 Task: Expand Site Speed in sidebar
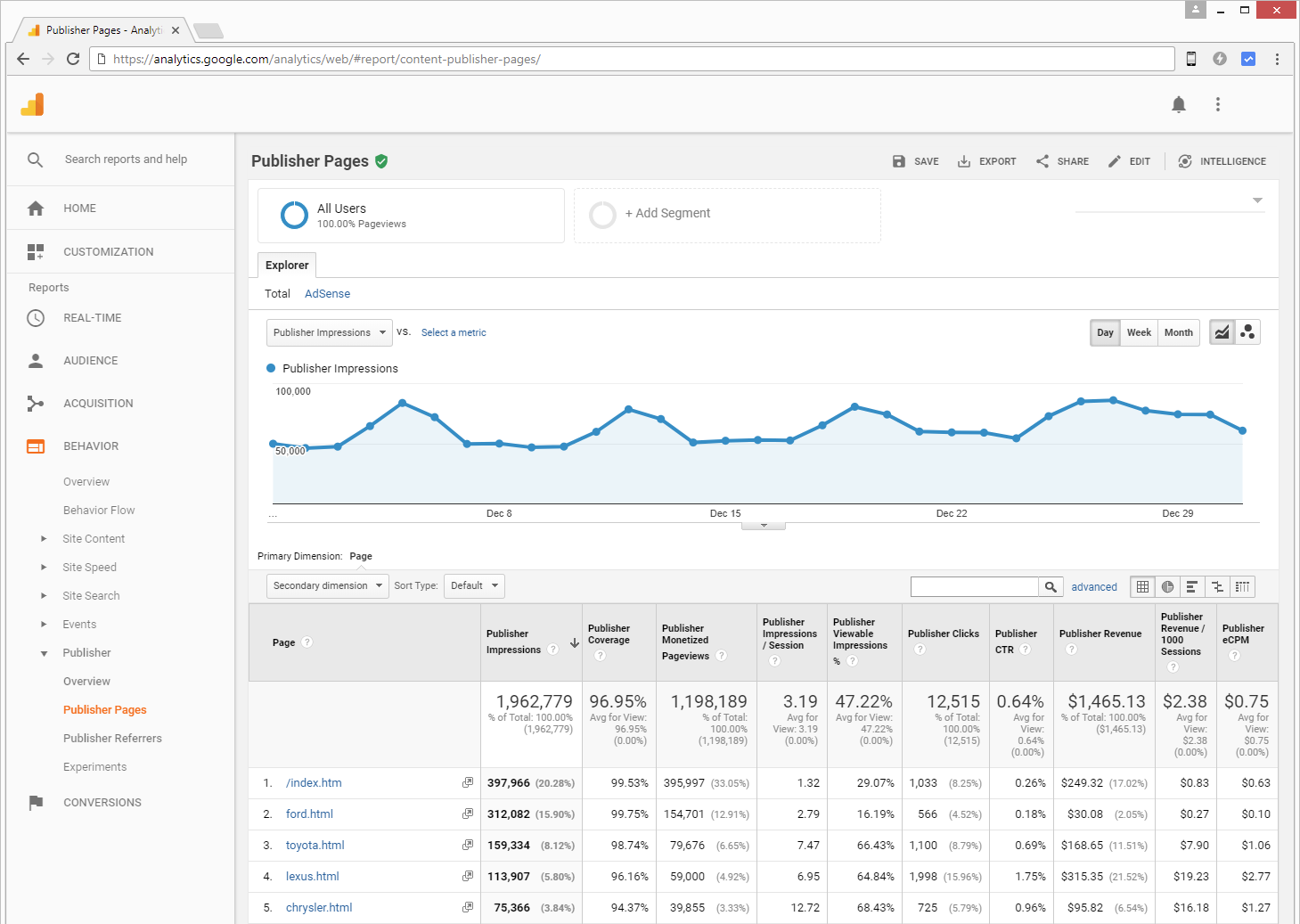point(44,567)
